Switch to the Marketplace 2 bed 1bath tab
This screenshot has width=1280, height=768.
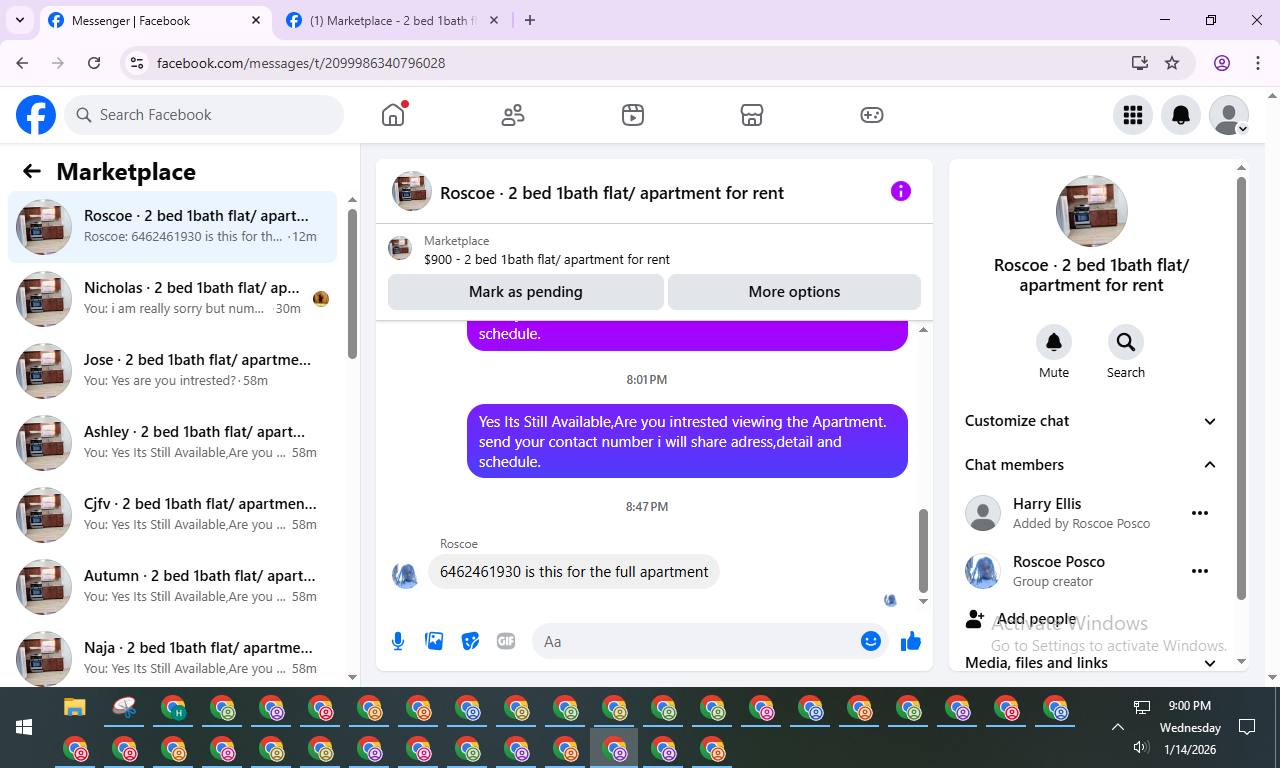coord(391,21)
